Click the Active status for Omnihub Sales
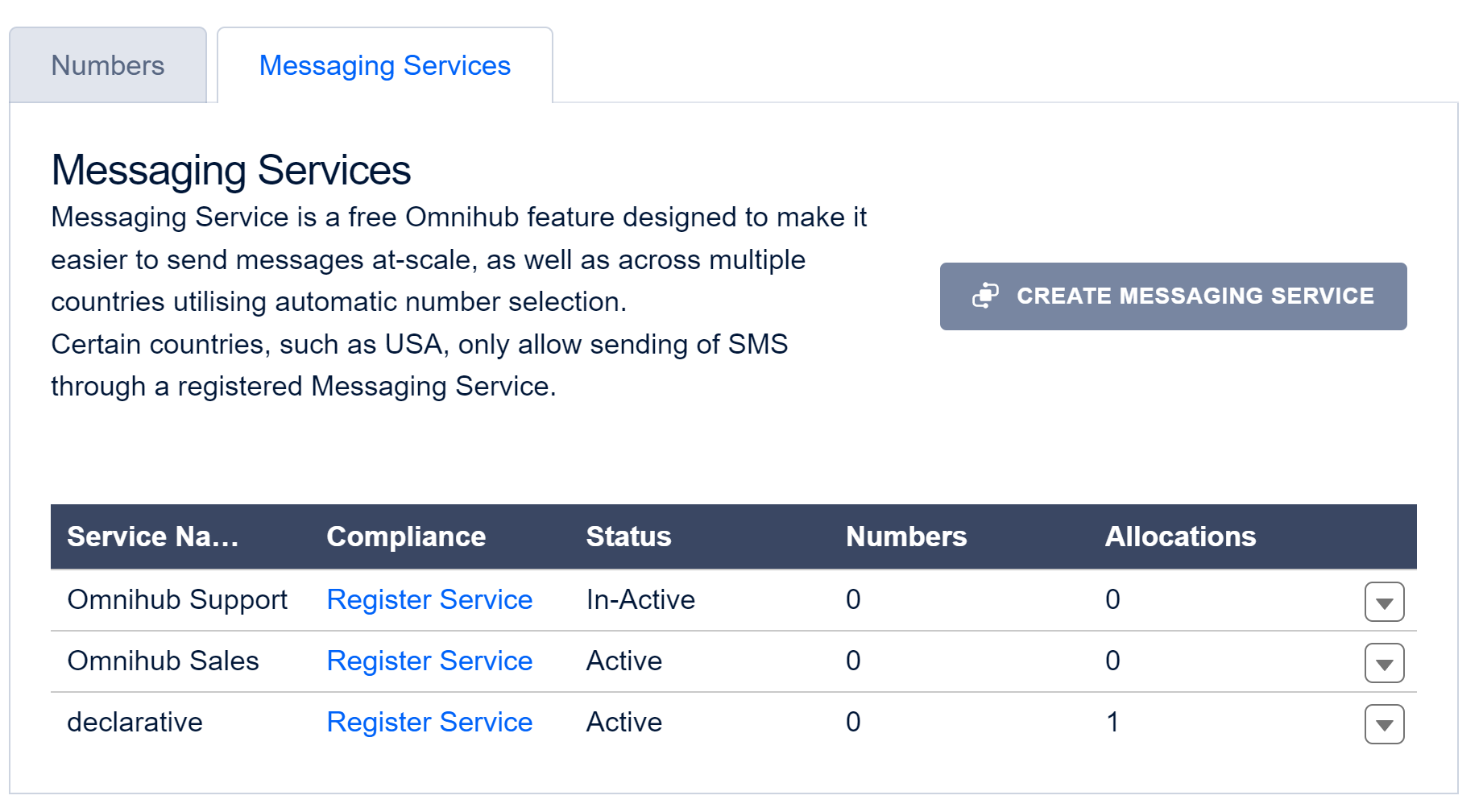This screenshot has height=812, width=1483. point(624,661)
